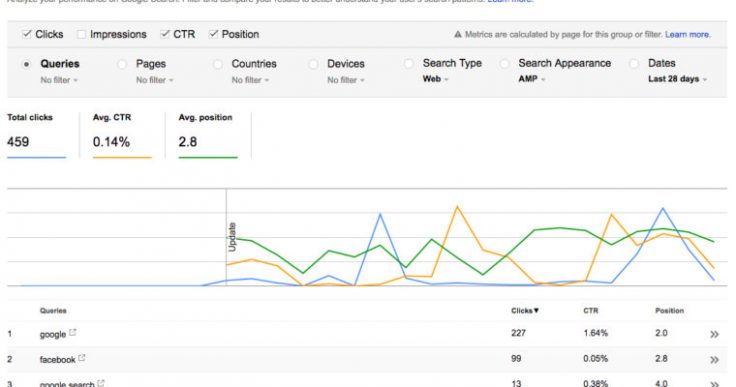Open external link icon beside facebook query
736x387 pixels.
tap(82, 358)
